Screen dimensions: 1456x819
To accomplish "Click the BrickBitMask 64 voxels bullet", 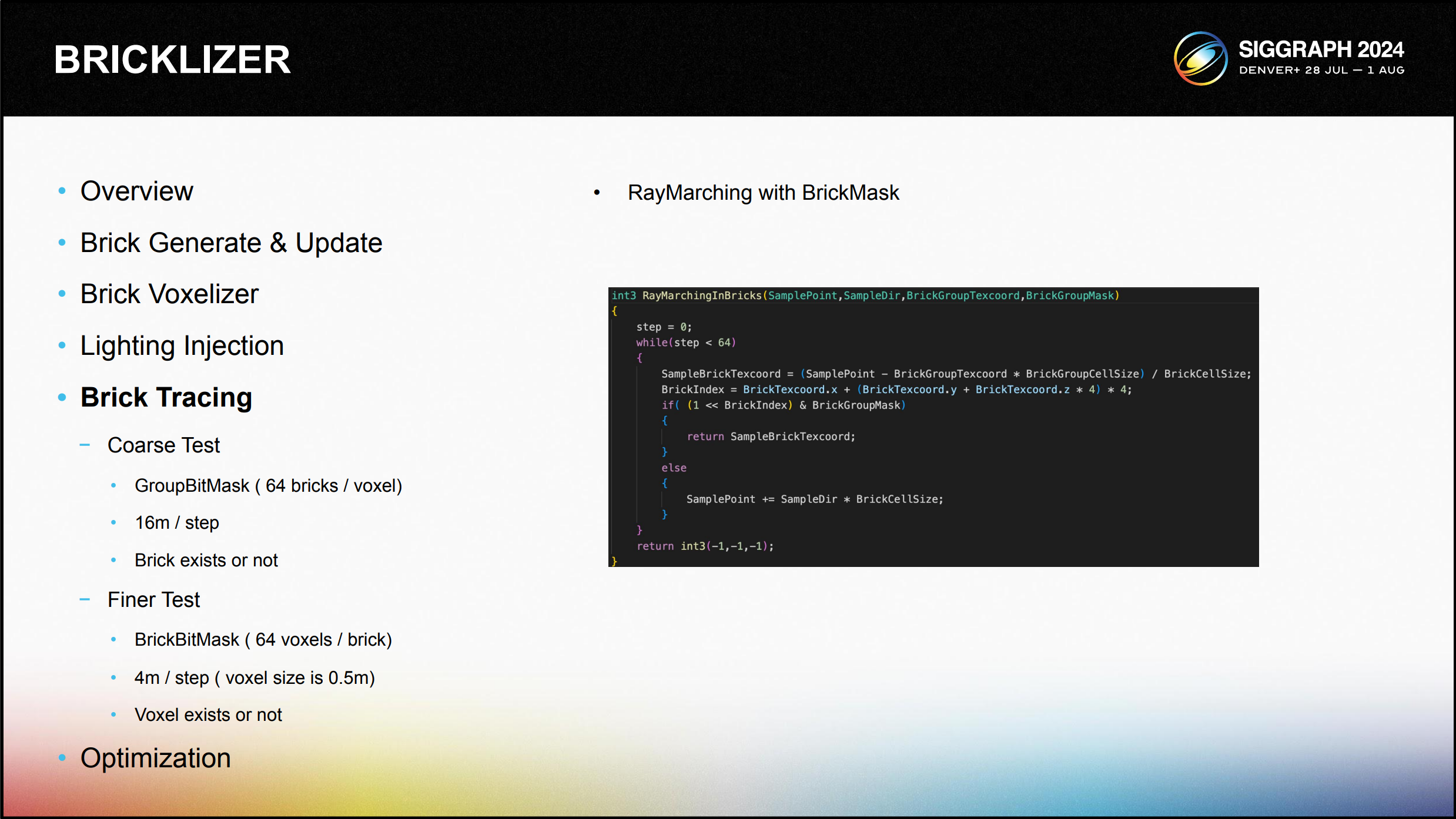I will coord(263,640).
